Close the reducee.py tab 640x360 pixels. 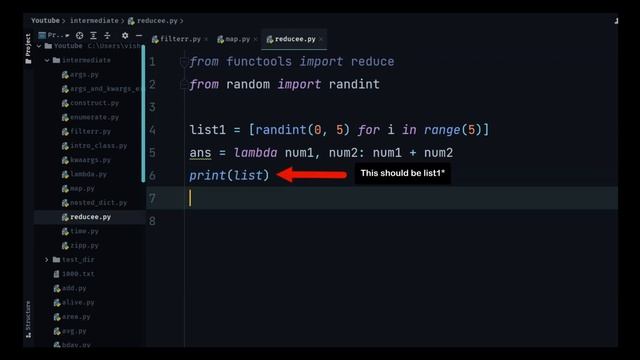tap(321, 39)
